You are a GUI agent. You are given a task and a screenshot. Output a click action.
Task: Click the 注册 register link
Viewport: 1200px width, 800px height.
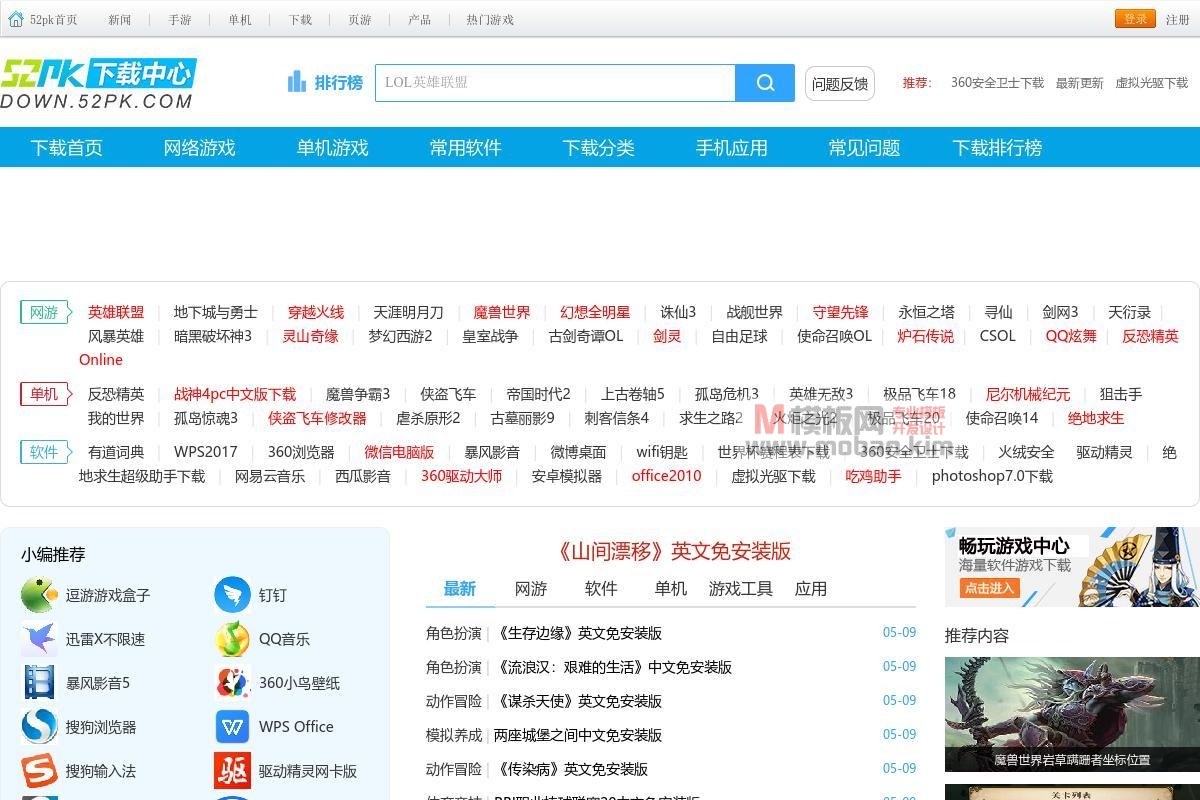point(1177,19)
